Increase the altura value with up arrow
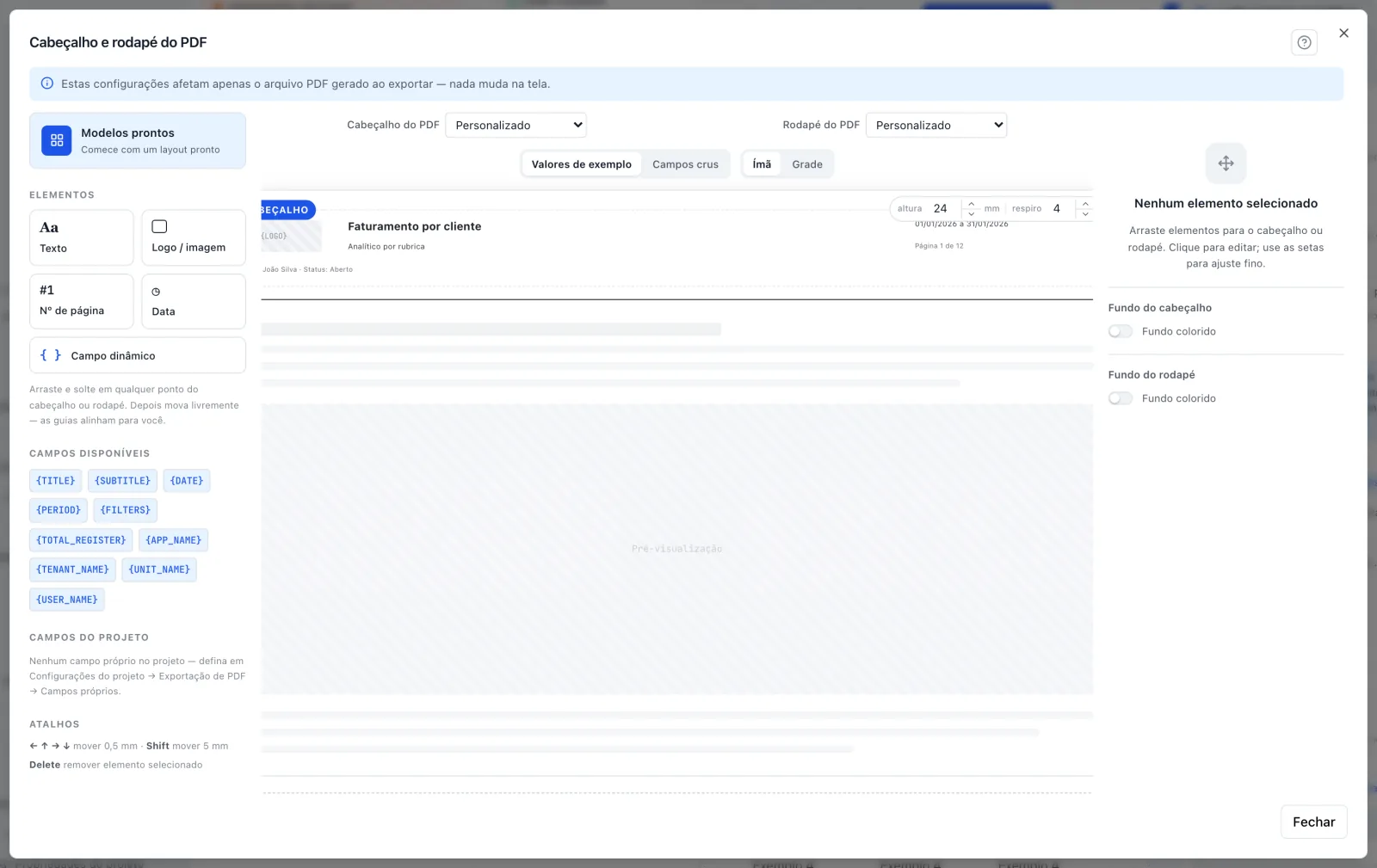This screenshot has width=1377, height=868. click(x=971, y=204)
